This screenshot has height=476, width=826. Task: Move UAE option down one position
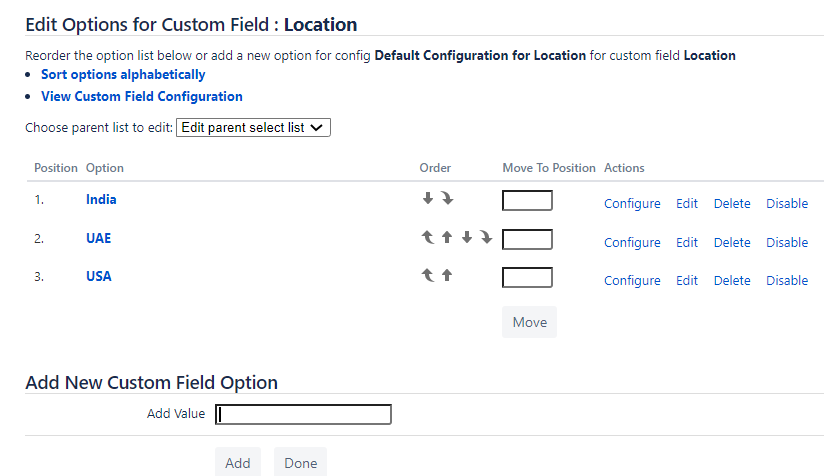pos(466,238)
